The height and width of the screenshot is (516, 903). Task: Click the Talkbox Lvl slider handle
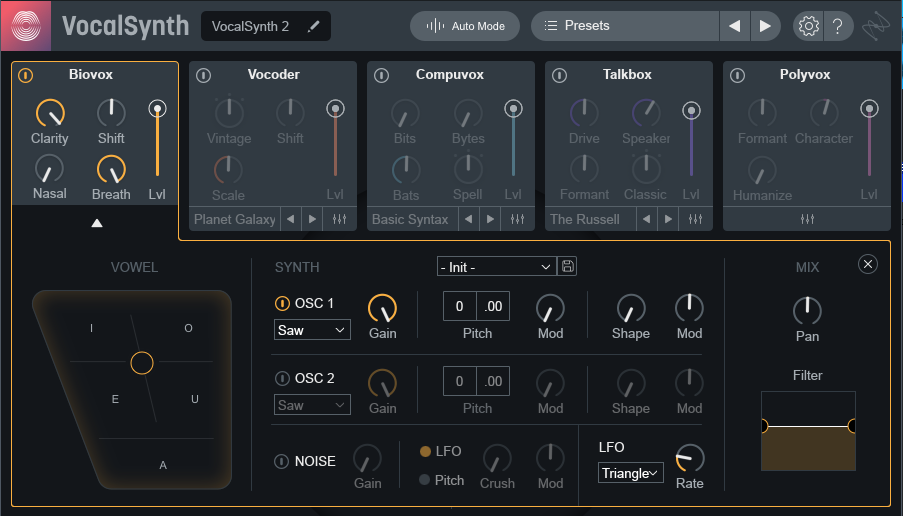point(691,111)
